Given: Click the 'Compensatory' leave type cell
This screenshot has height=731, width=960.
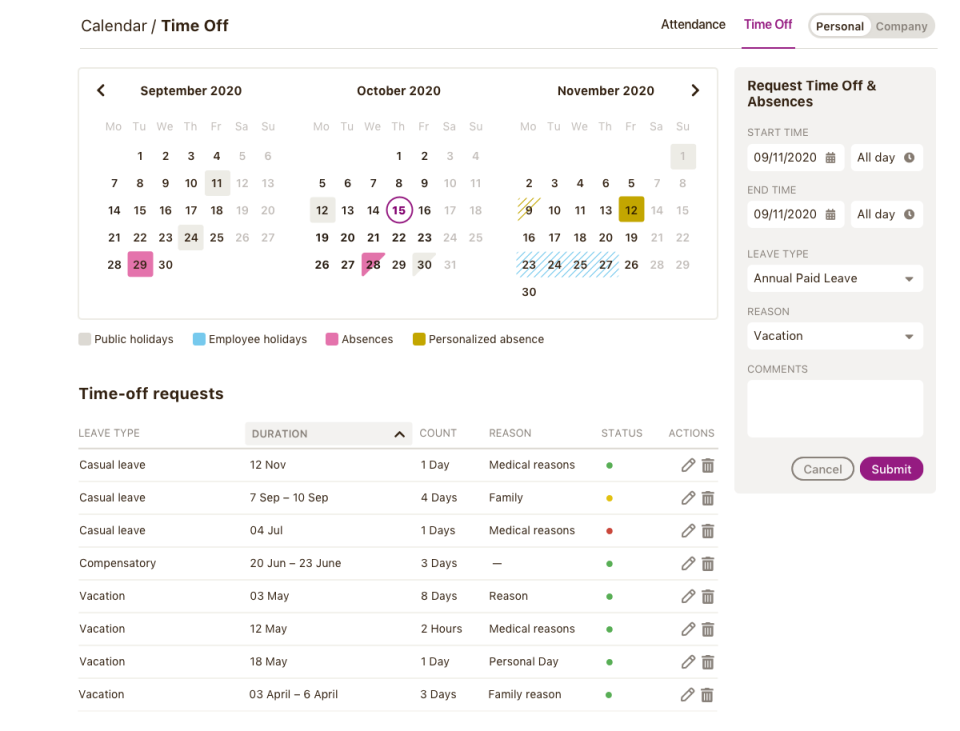Looking at the screenshot, I should click(x=118, y=563).
